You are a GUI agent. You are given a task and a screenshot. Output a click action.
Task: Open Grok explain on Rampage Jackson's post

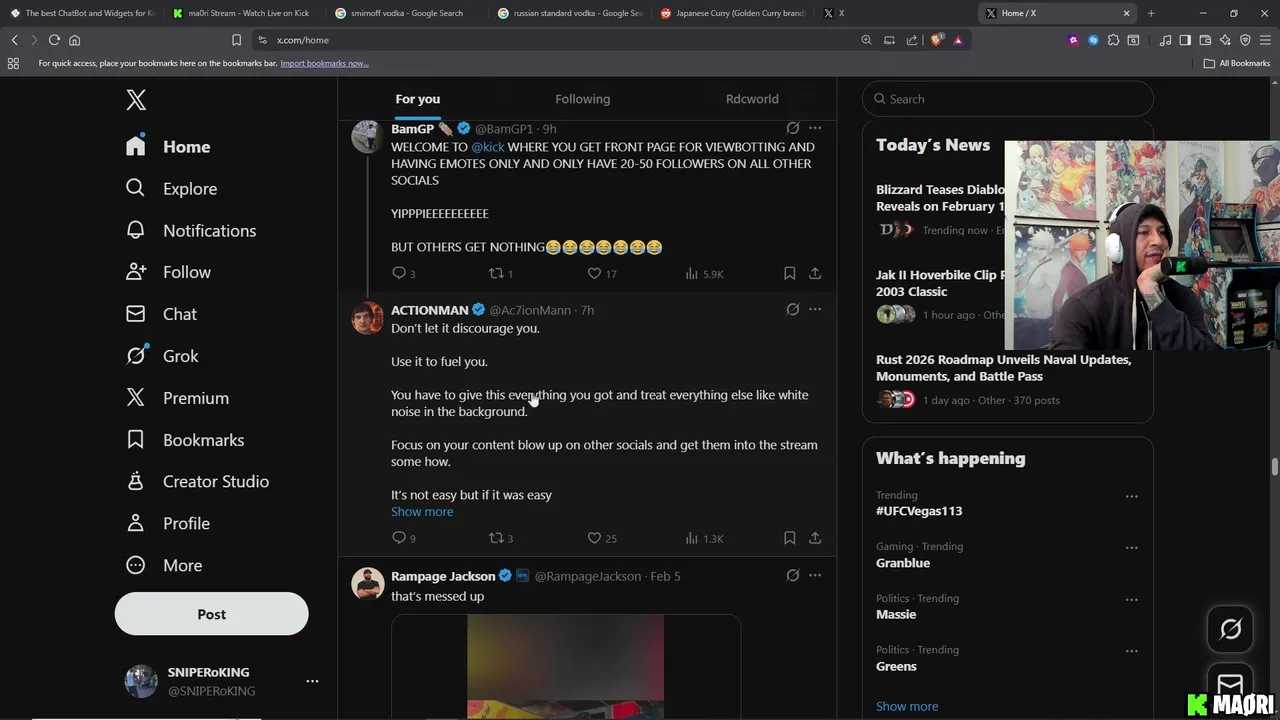click(x=792, y=575)
